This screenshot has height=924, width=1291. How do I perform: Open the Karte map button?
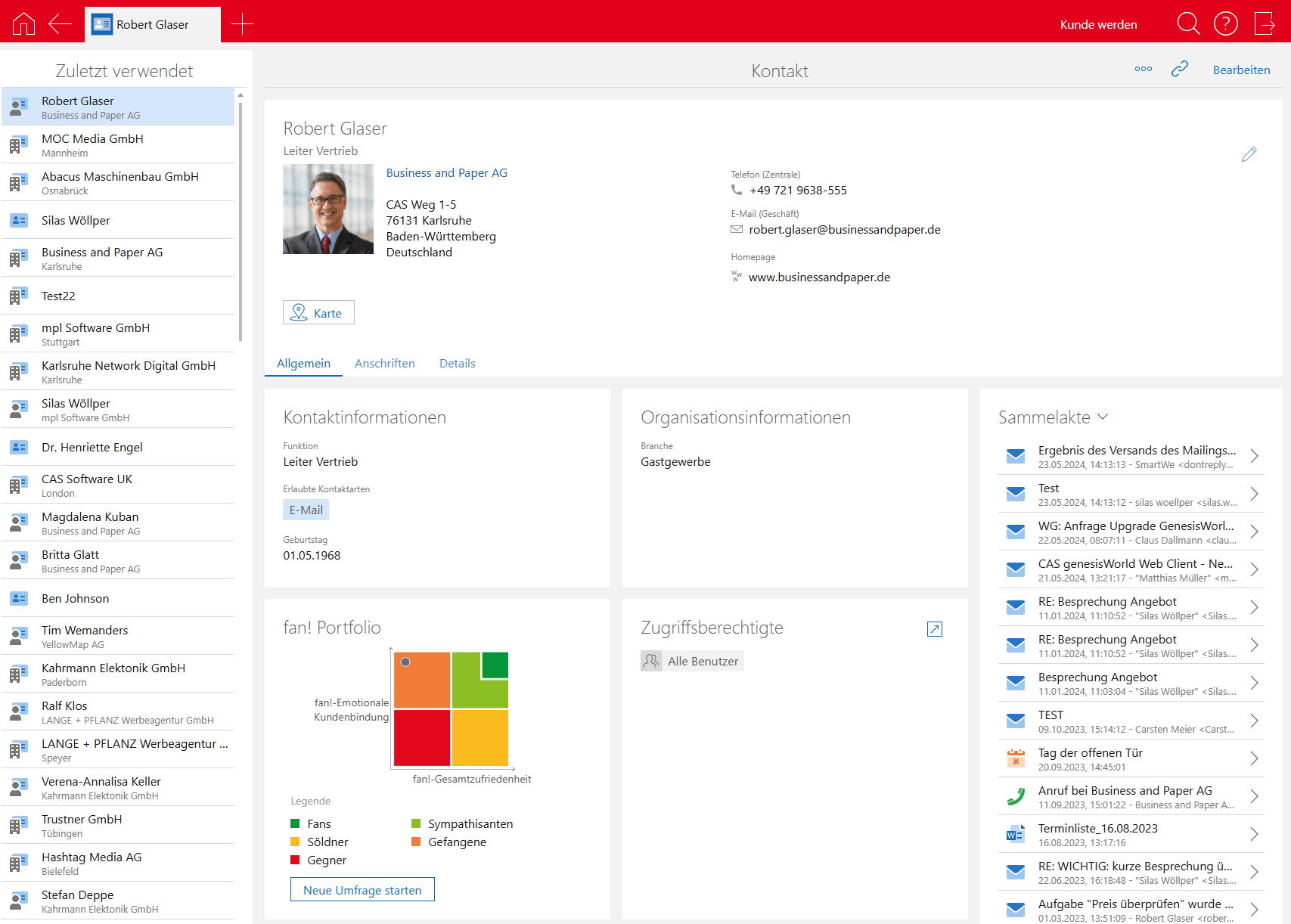pyautogui.click(x=318, y=312)
